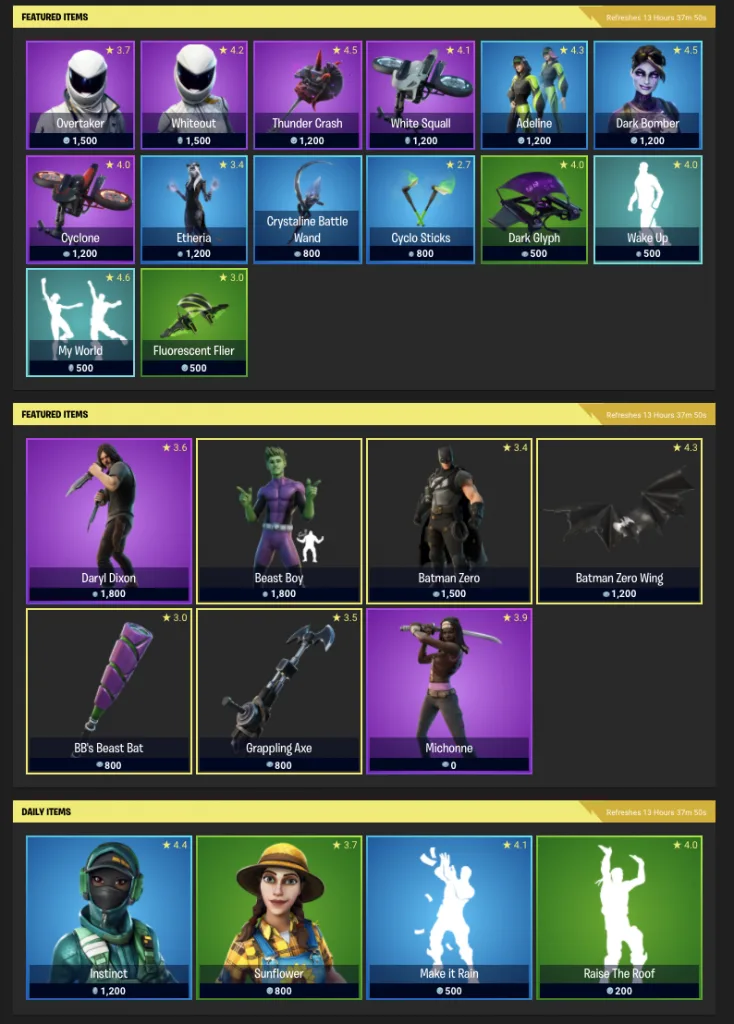The height and width of the screenshot is (1024, 734).
Task: Select BB's Beast Bat pickaxe
Action: click(109, 691)
